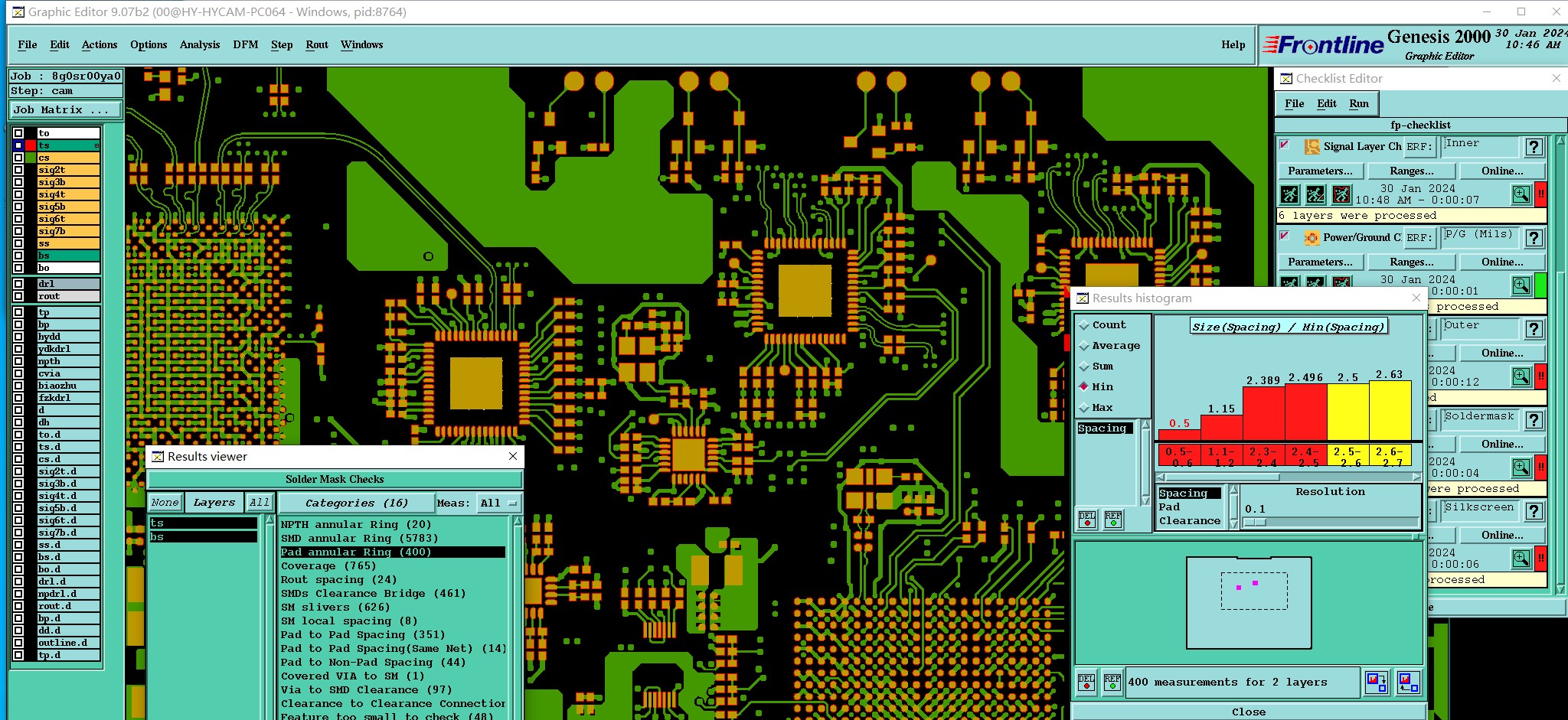Select the bs layer in Results viewer
Viewport: 1568px width, 720px height.
click(x=203, y=537)
